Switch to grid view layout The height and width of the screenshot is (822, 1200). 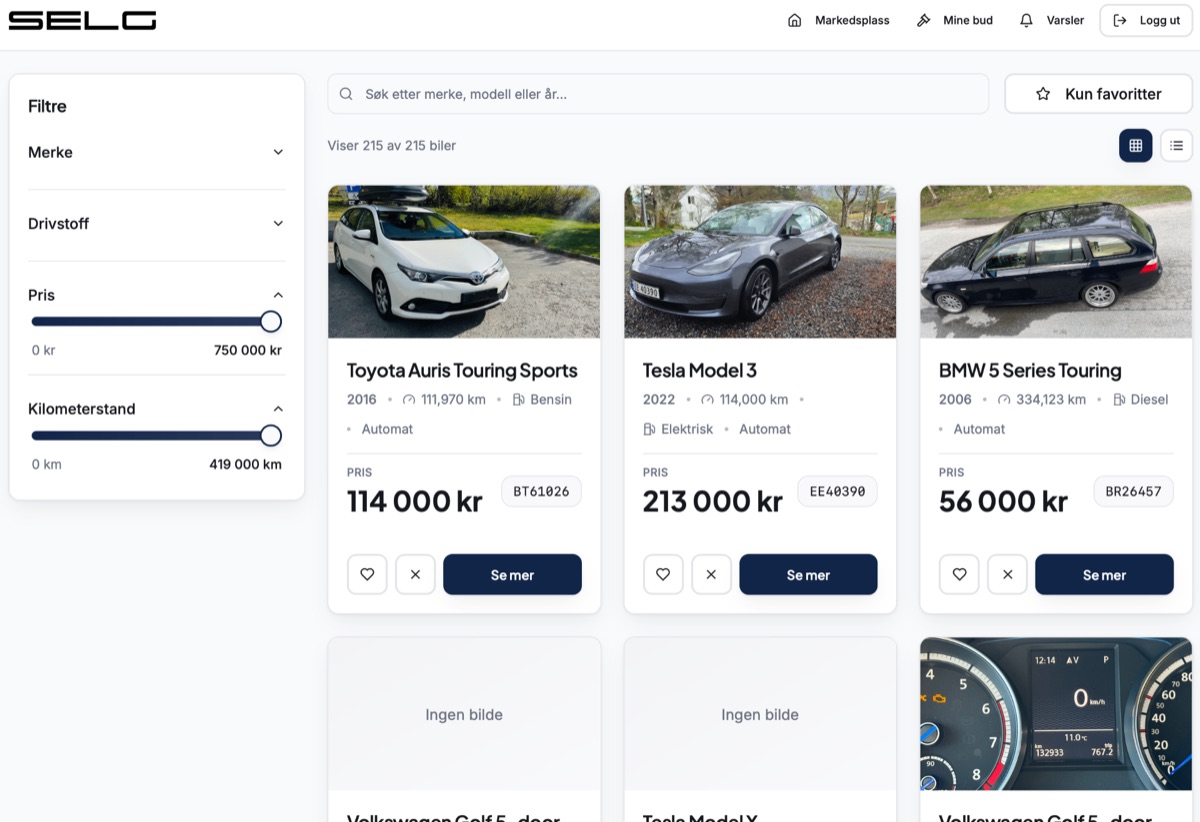(1135, 146)
